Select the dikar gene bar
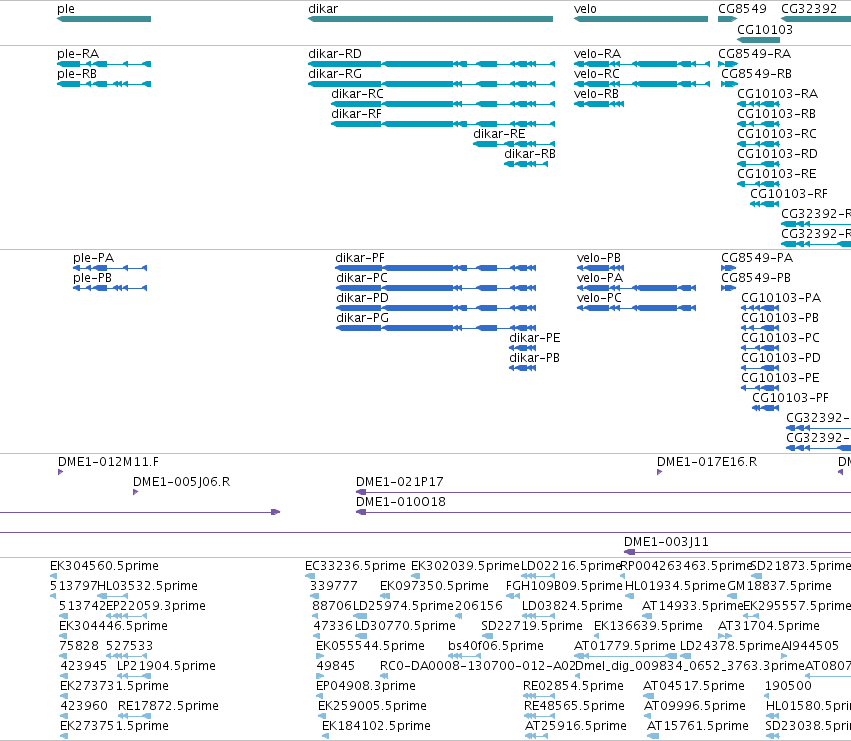The height and width of the screenshot is (741, 851). [x=430, y=19]
